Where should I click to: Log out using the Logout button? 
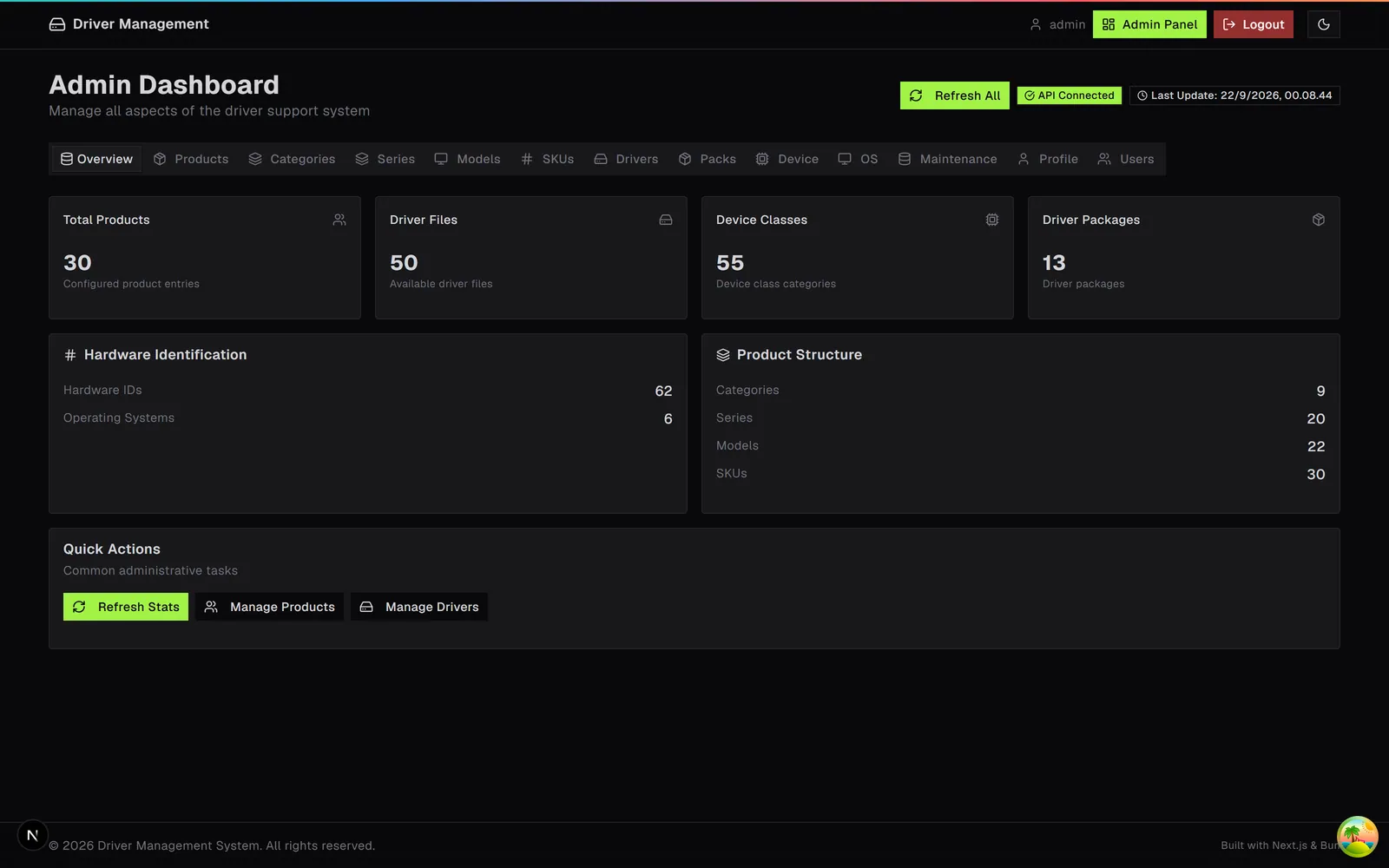point(1253,24)
